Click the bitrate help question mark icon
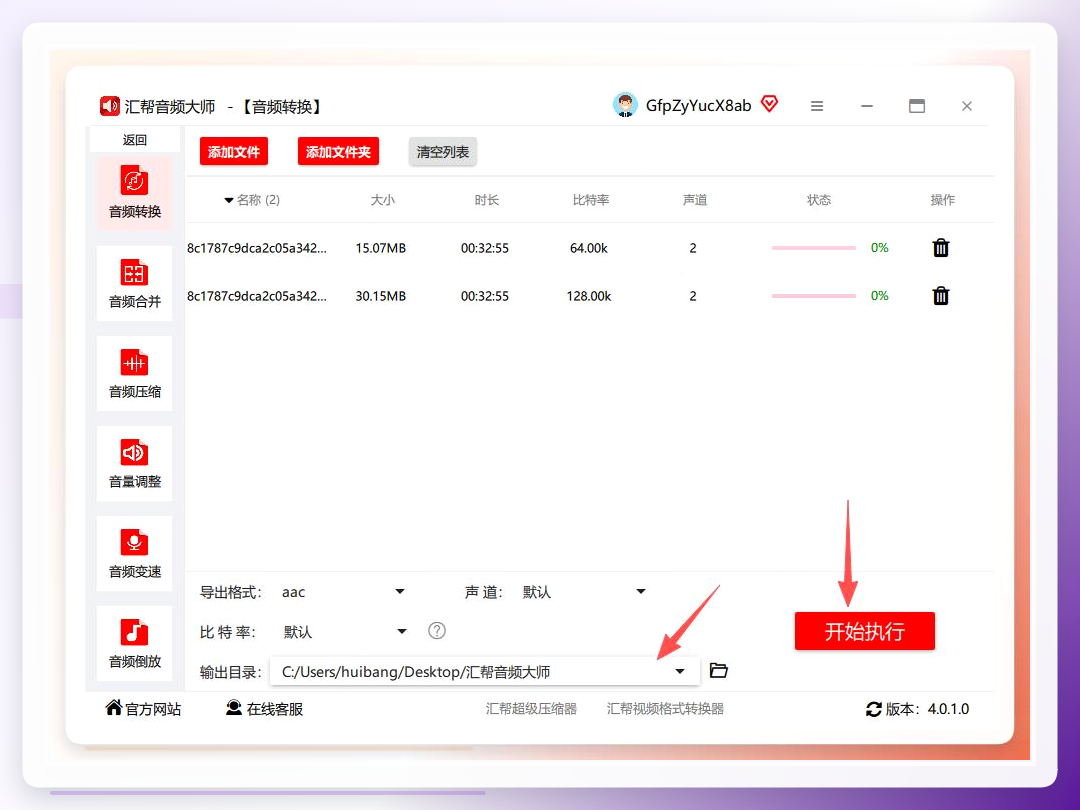Screen dimensions: 1080x810 click(437, 631)
